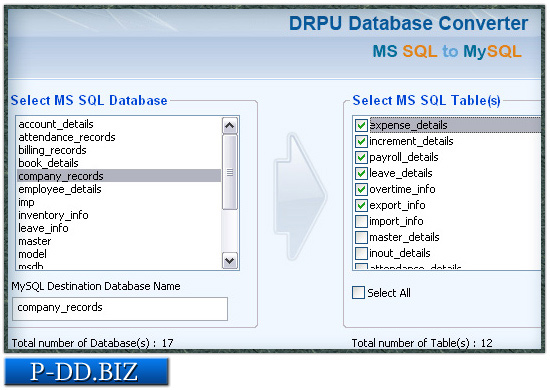Screen dimensions: 550x390
Task: Click the import_info table name
Action: tap(396, 221)
